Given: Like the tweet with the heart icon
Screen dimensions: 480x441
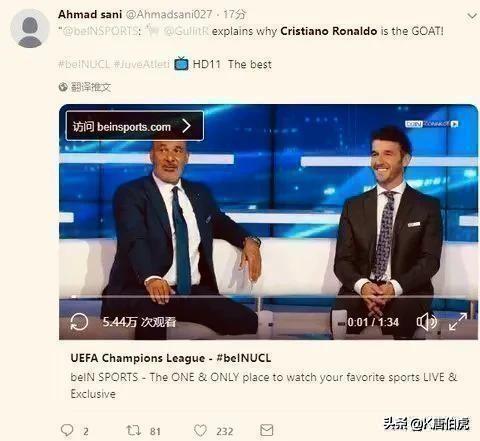Looking at the screenshot, I should pyautogui.click(x=200, y=430).
